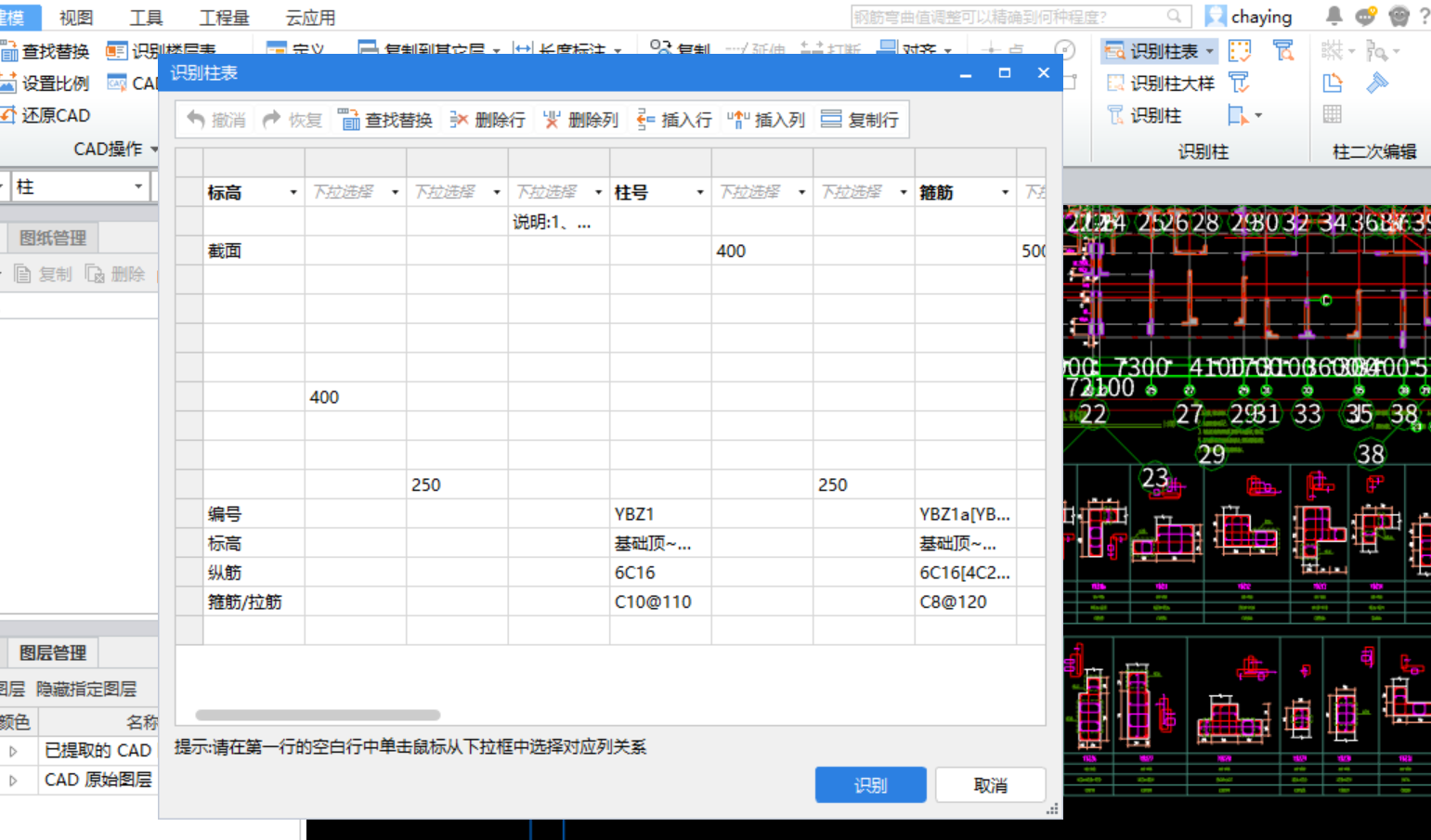Select 识别柱大样 in the ribbon
Viewport: 1431px width, 840px height.
coord(1161,84)
